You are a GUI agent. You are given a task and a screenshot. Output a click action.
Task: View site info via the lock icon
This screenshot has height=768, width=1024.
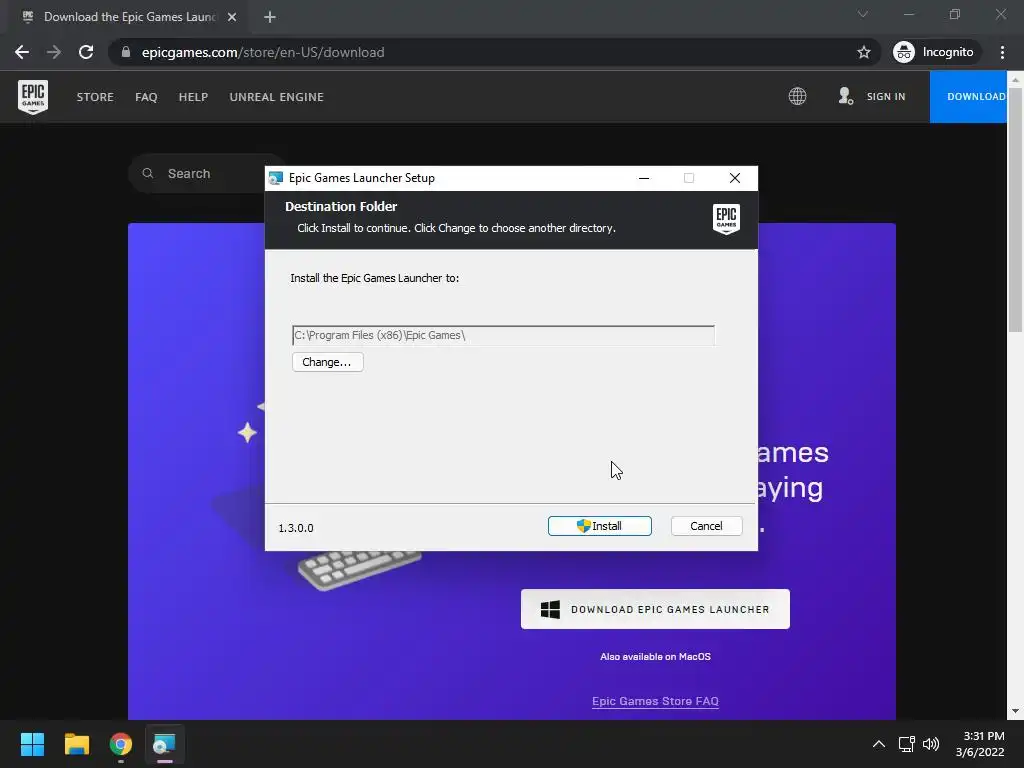point(126,52)
